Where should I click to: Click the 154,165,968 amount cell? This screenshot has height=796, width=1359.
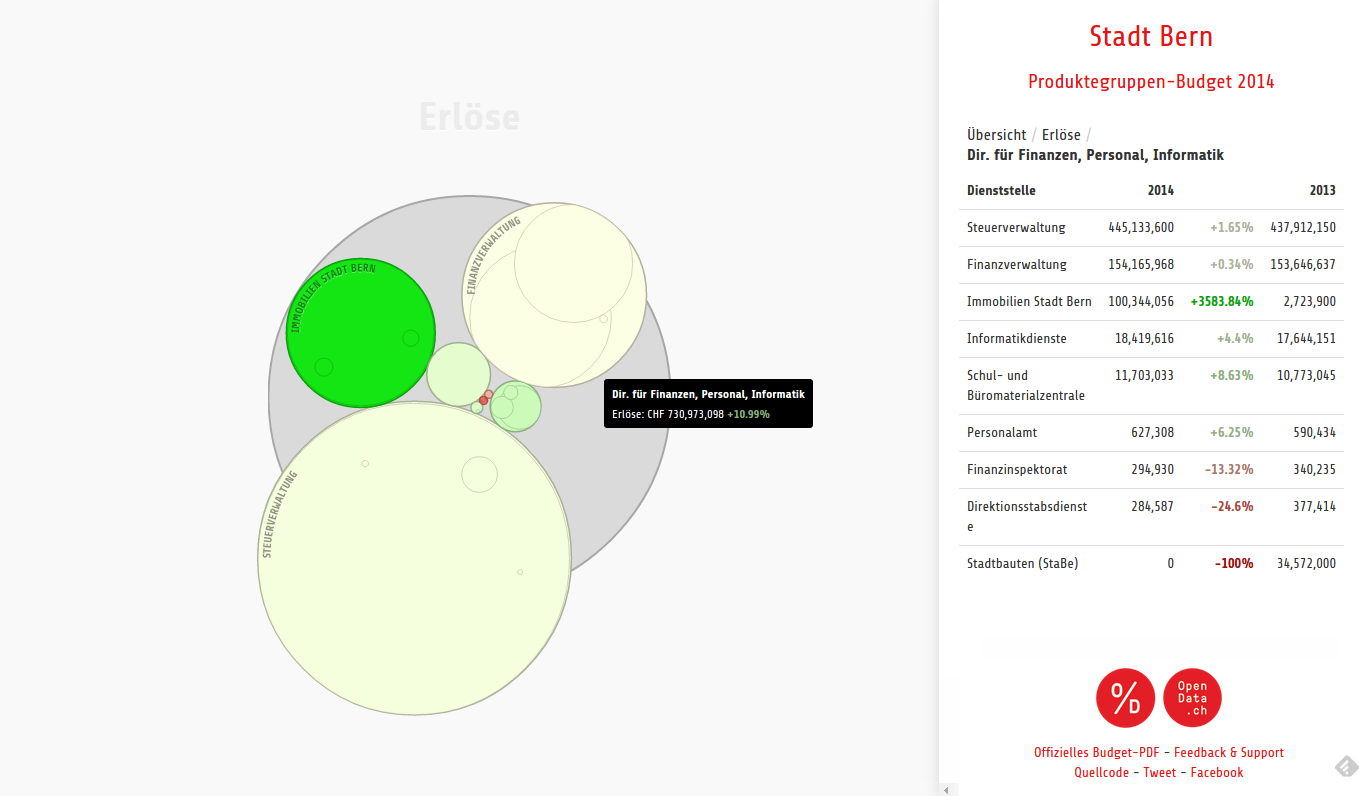point(1141,264)
